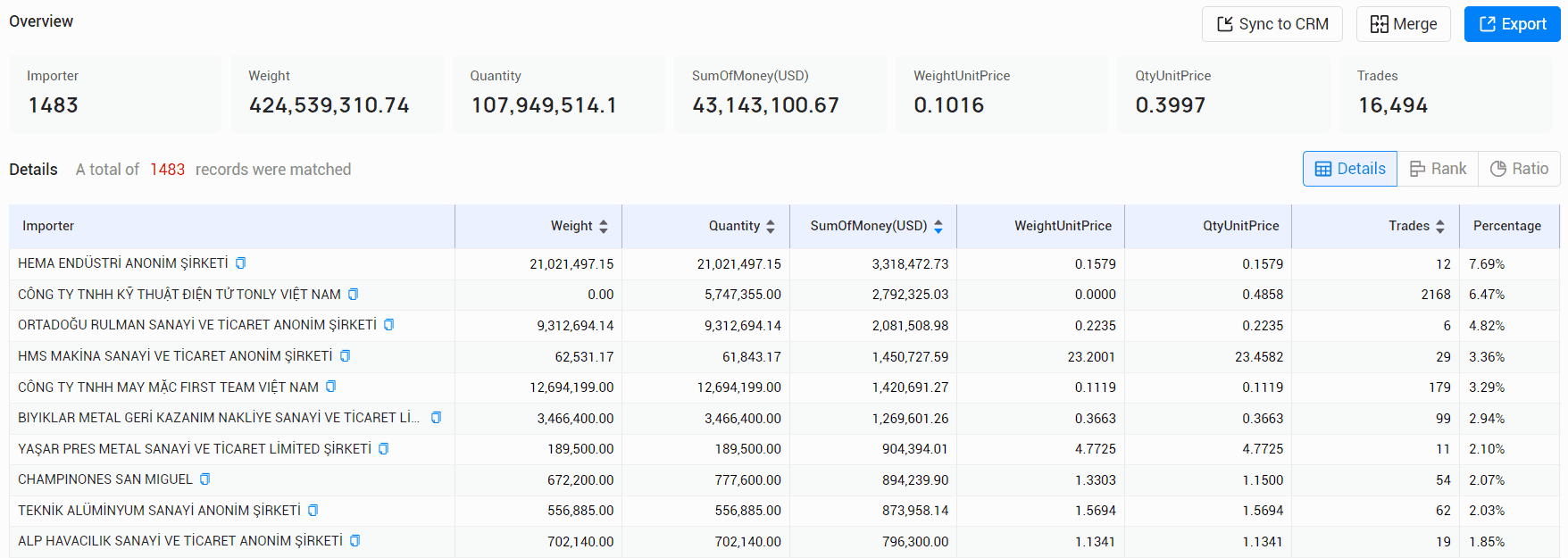Copy icon next to YAŞAR PRES METAL
Screen dimensions: 1568x558
[x=383, y=449]
